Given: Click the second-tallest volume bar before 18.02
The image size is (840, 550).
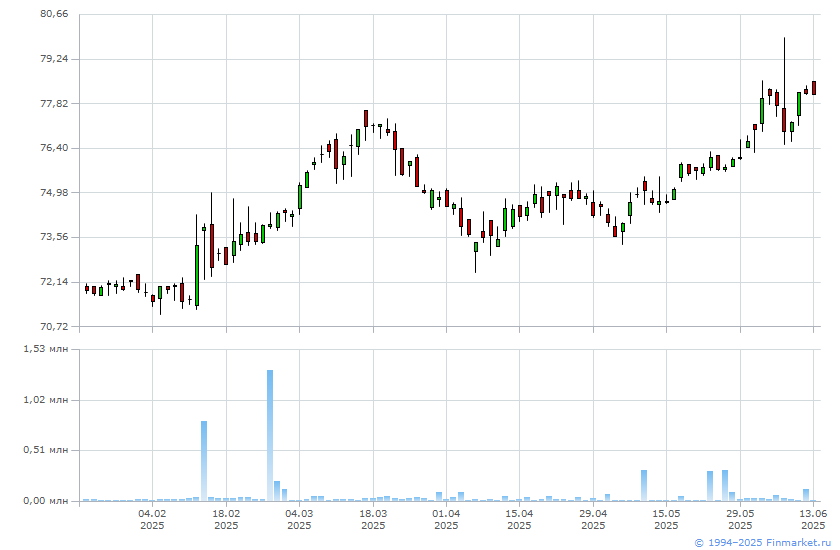Looking at the screenshot, I should (x=204, y=461).
